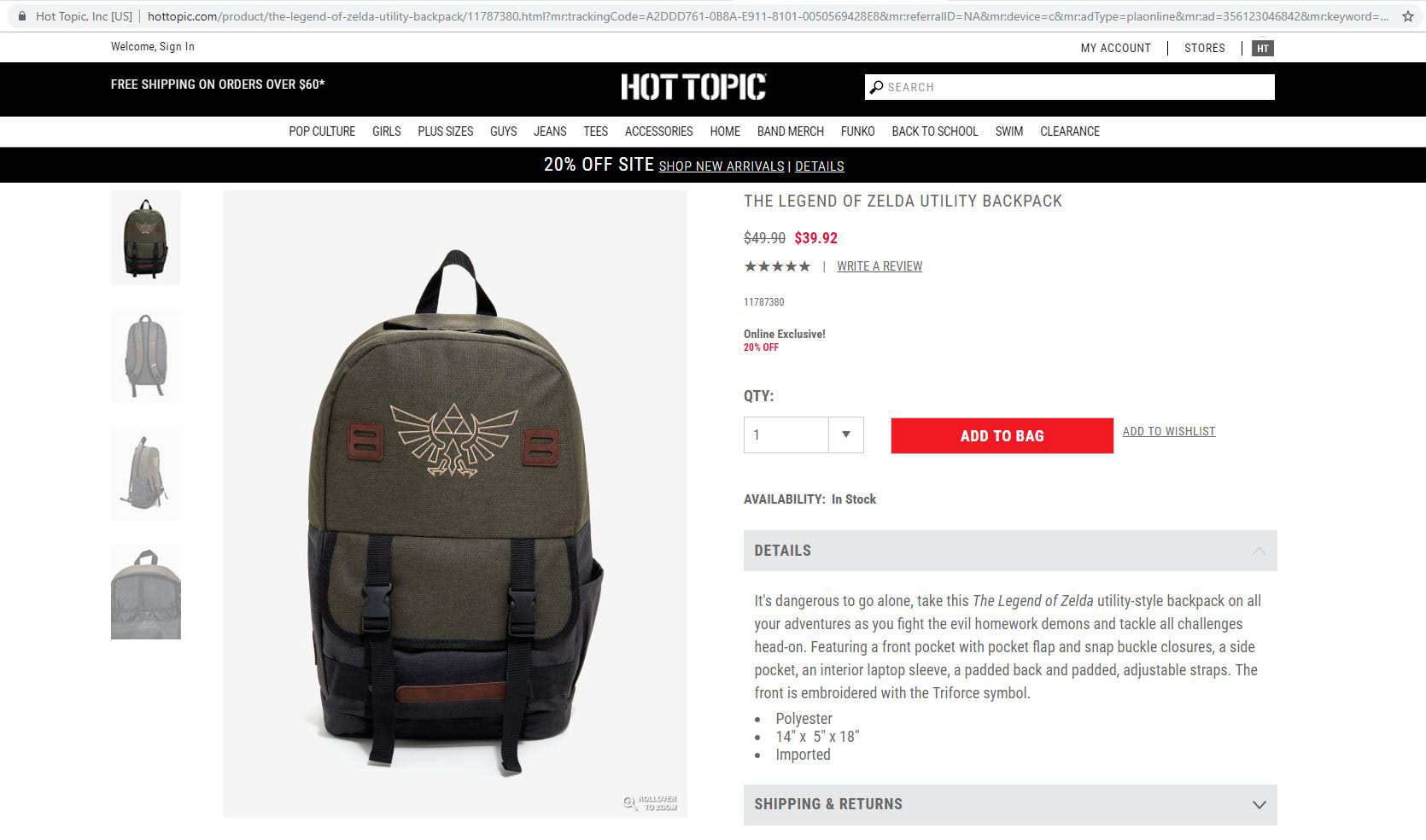
Task: Open the Pop Culture menu
Action: (x=322, y=131)
